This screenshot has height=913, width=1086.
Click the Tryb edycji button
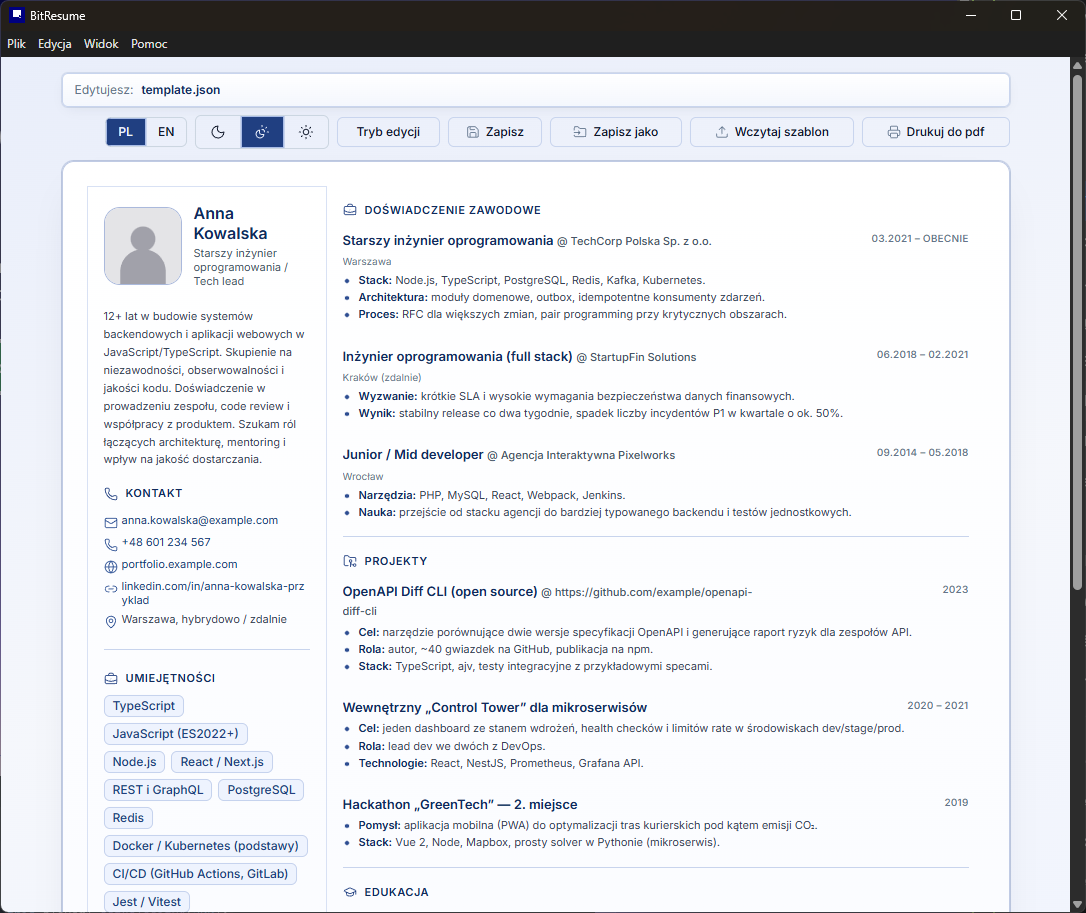click(388, 131)
